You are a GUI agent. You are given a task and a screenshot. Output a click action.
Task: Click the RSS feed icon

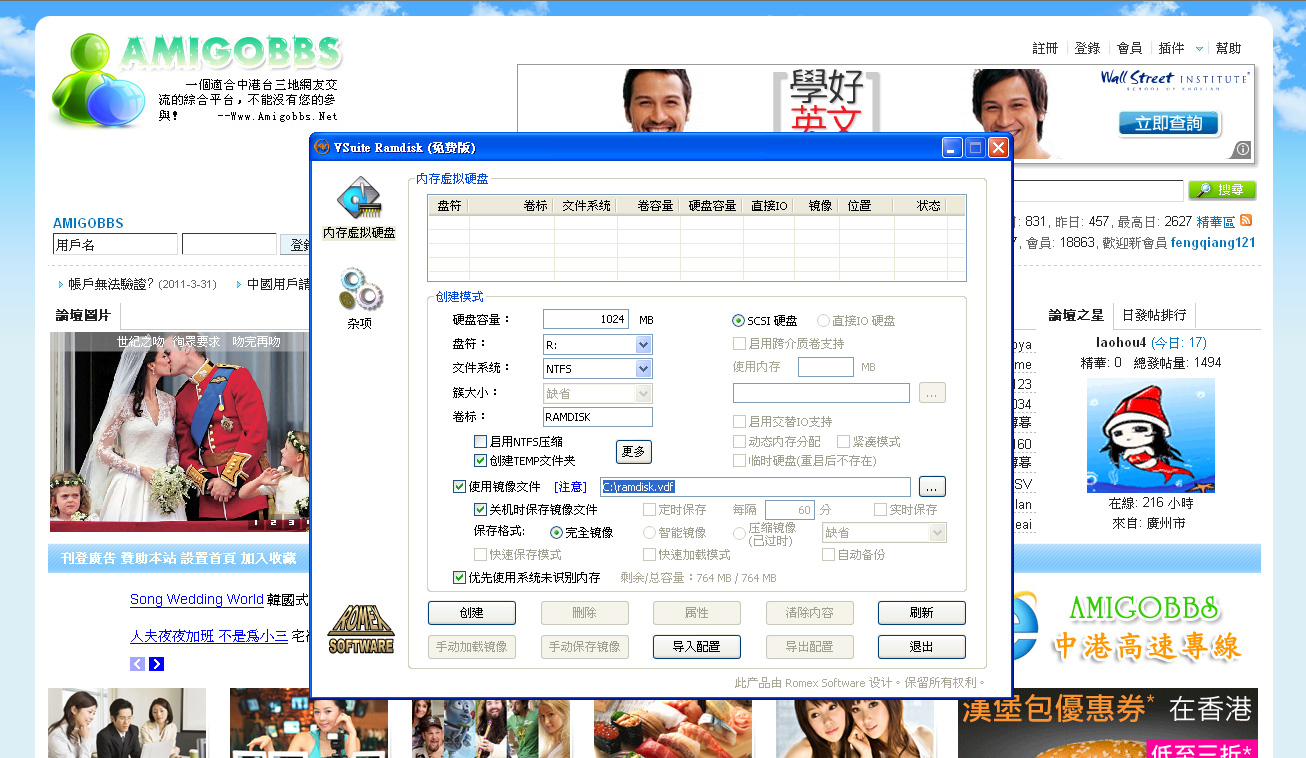tap(1246, 221)
